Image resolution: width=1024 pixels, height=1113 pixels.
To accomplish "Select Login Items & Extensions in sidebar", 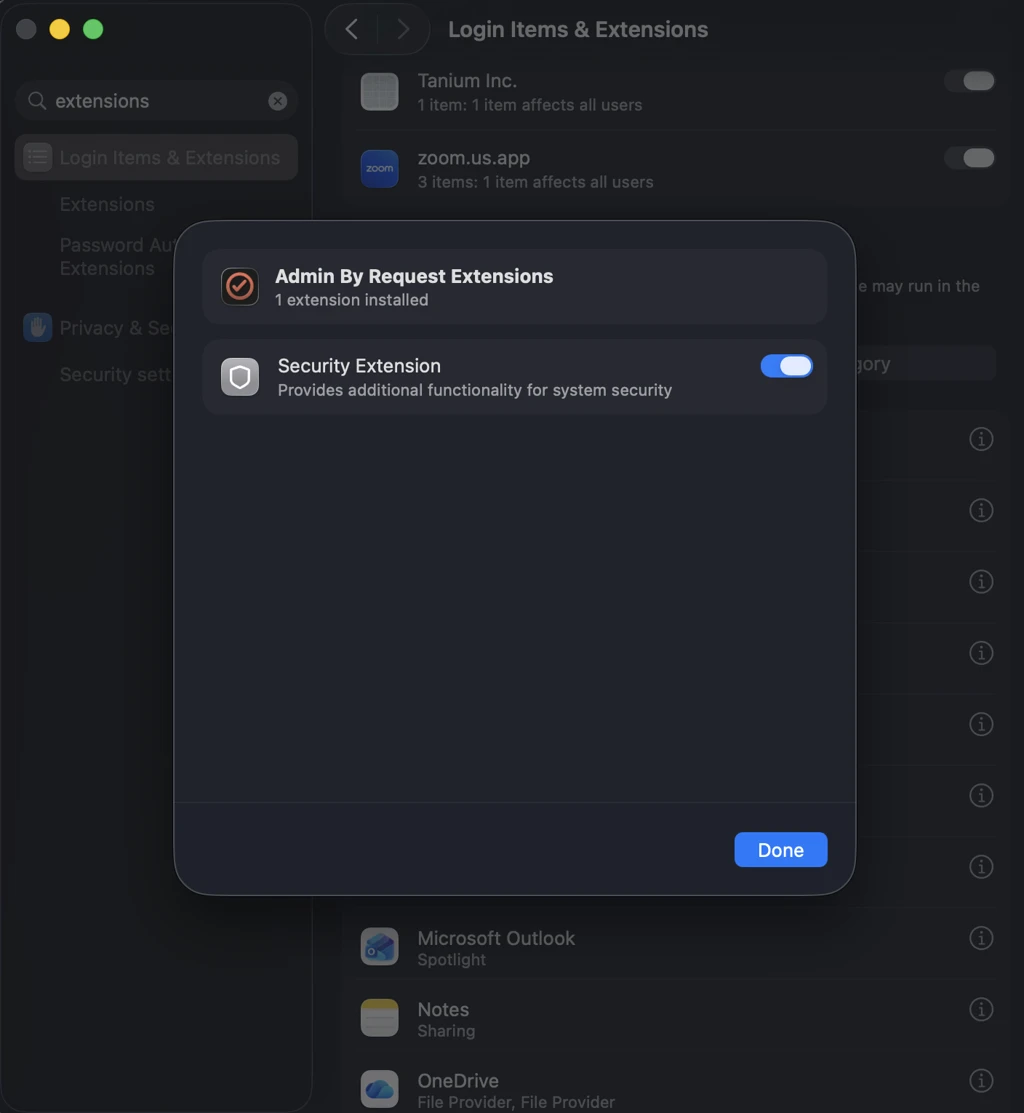I will (156, 158).
